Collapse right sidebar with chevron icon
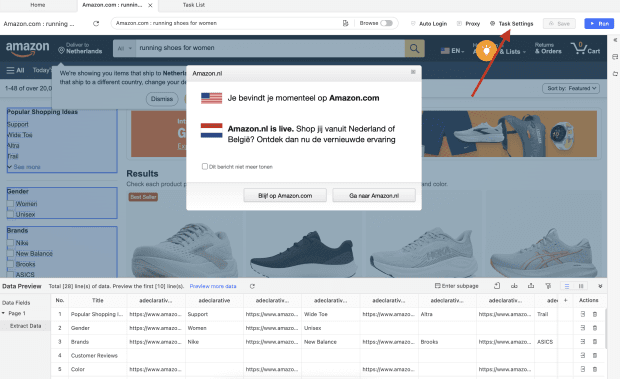This screenshot has height=379, width=620. point(615,40)
